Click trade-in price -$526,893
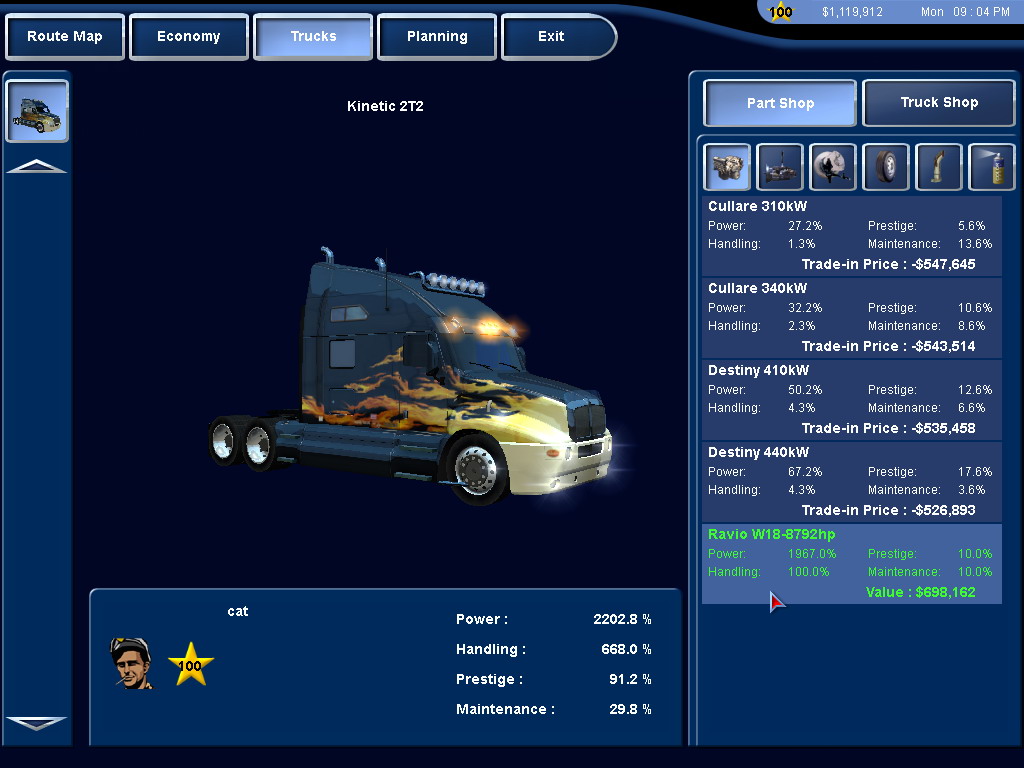Image resolution: width=1024 pixels, height=768 pixels. click(888, 511)
